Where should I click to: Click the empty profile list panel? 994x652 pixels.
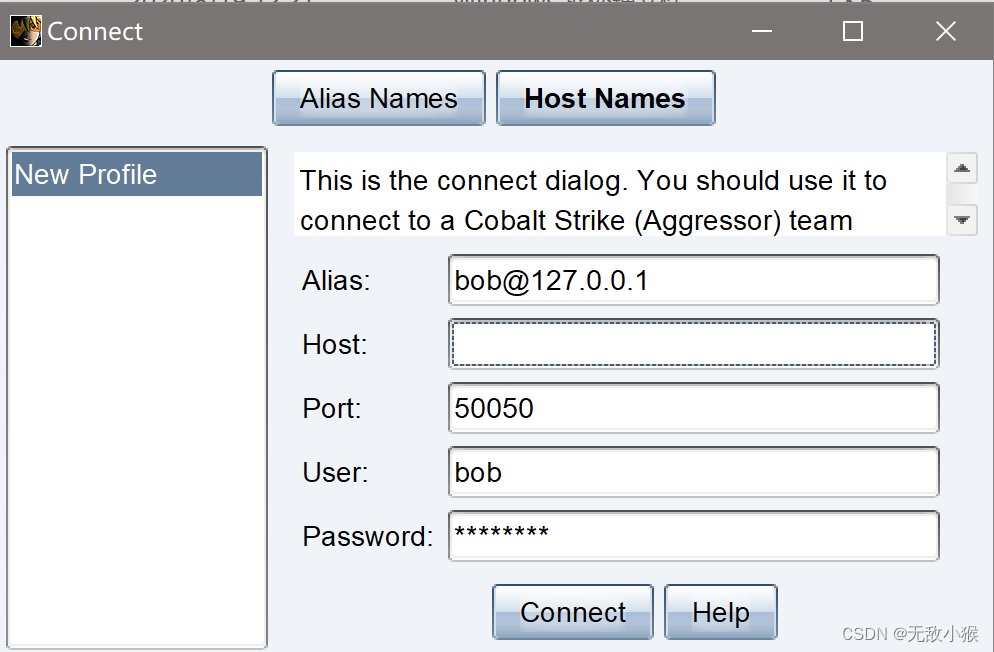136,420
